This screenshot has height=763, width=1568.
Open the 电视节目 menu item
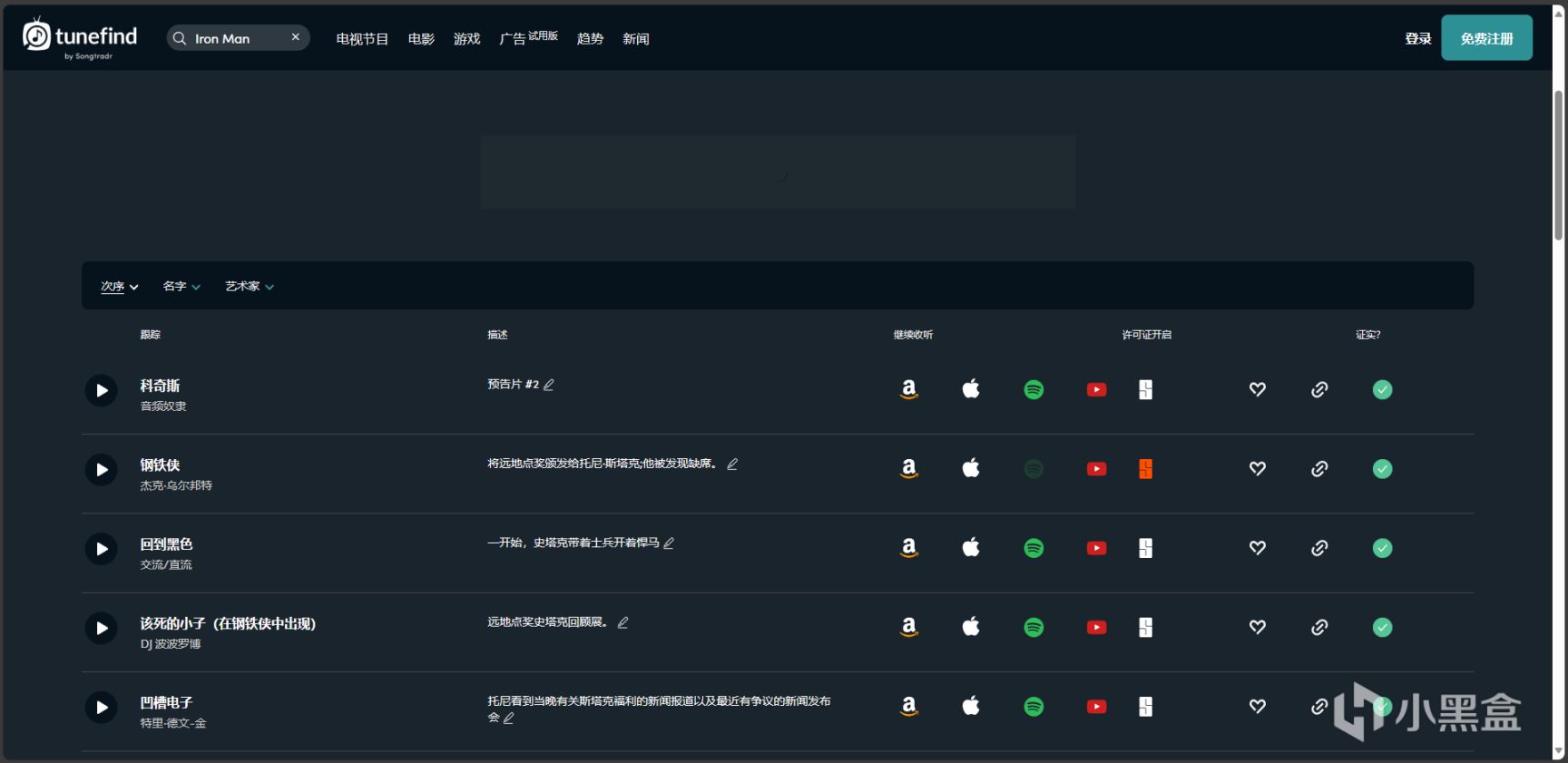pyautogui.click(x=362, y=39)
